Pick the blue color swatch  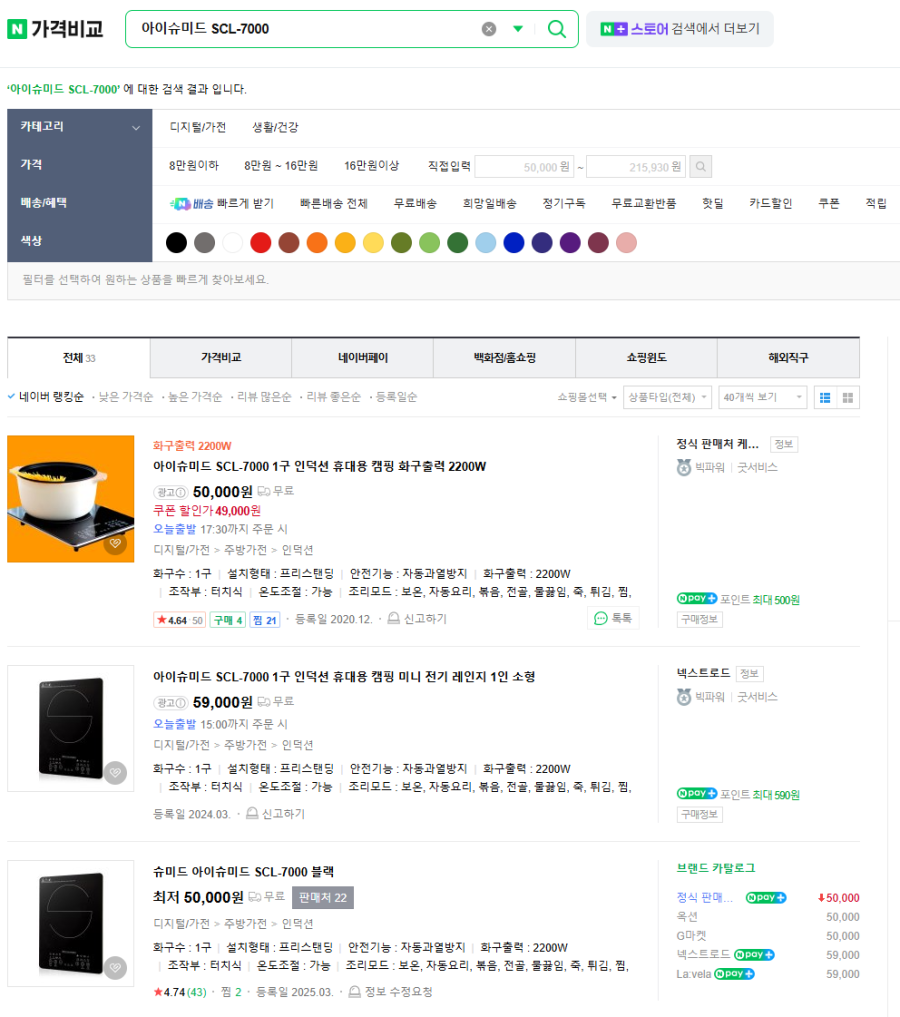(514, 243)
